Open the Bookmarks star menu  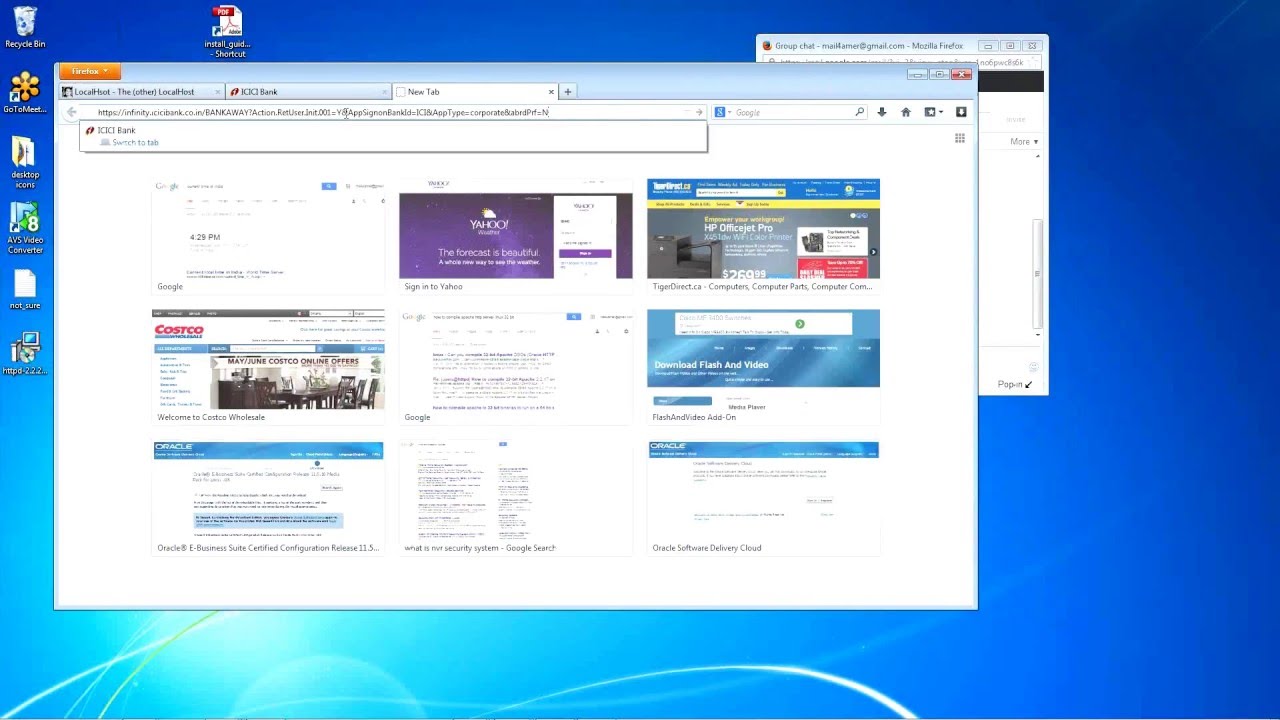934,112
